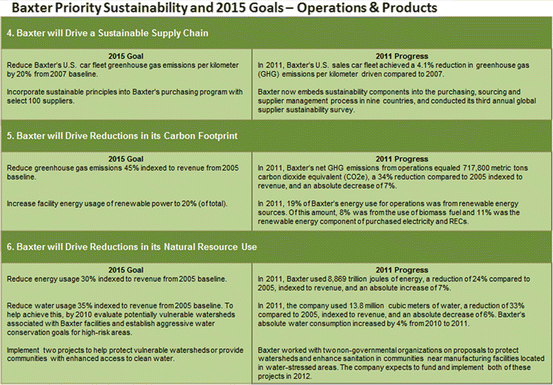This screenshot has height=385, width=553.
Task: Click the 717,800 metric tons GHG emissions paragraph
Action: [x=393, y=177]
